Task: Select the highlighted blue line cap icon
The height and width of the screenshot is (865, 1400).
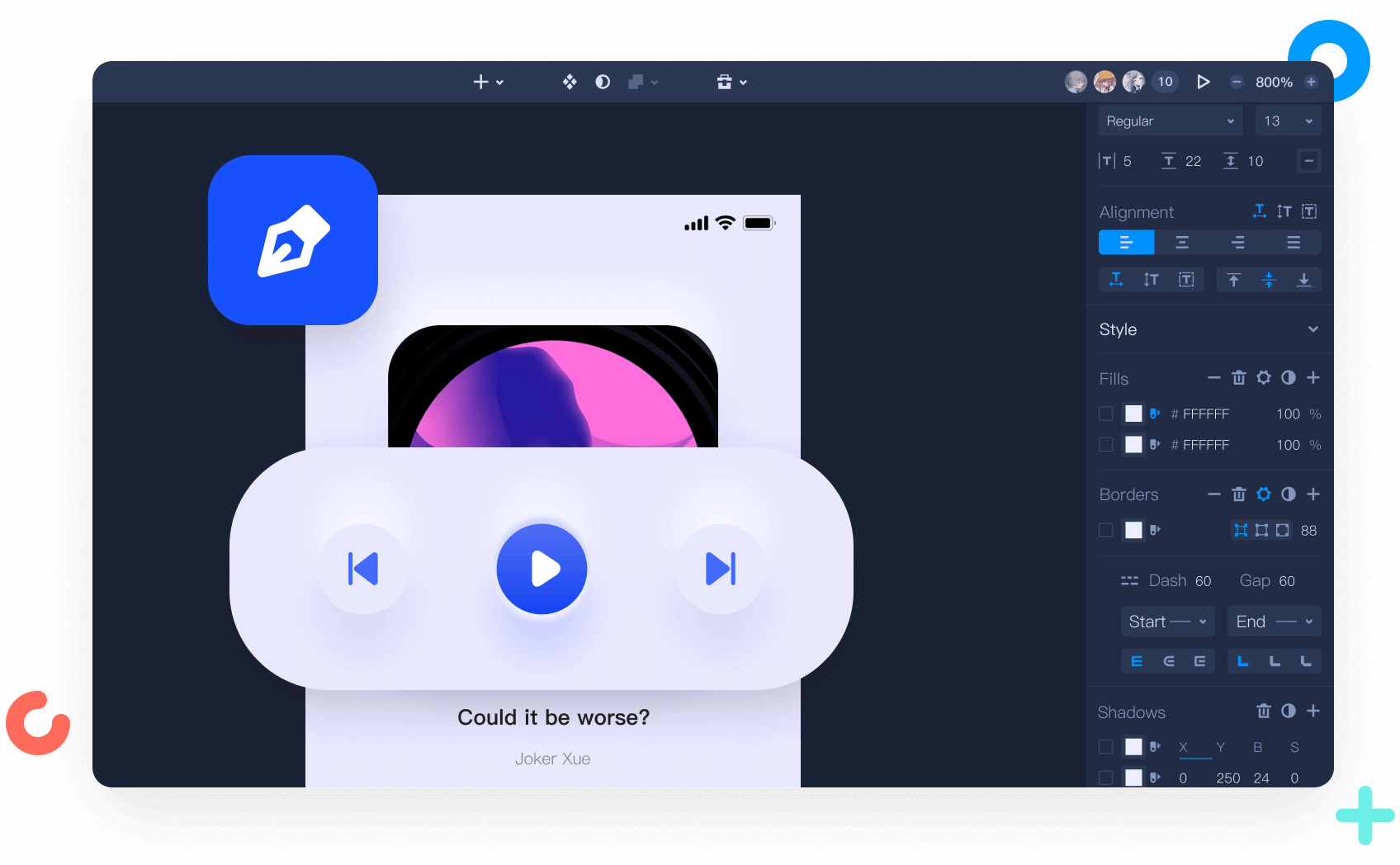Action: (x=1137, y=661)
